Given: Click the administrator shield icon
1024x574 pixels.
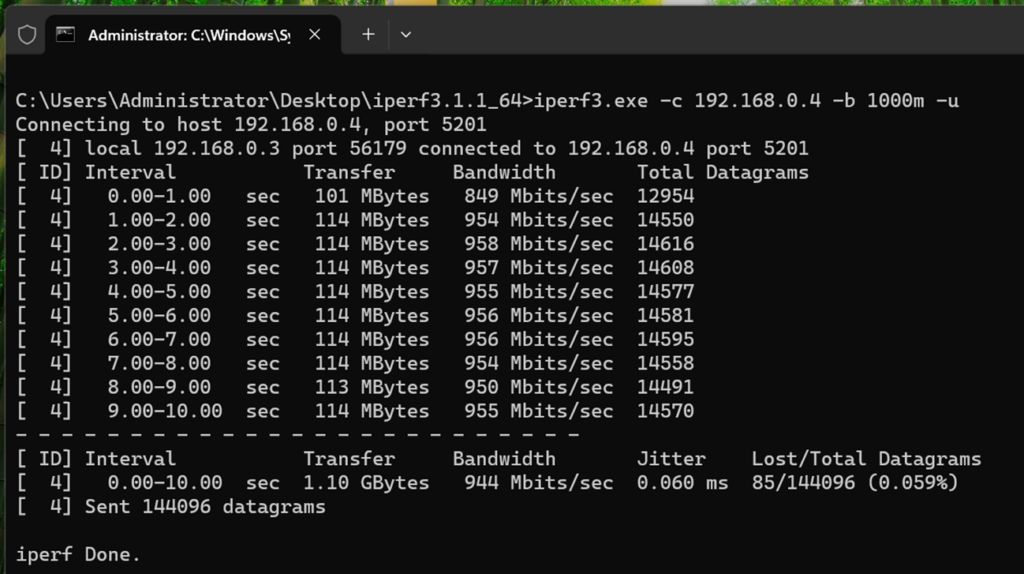Looking at the screenshot, I should [x=27, y=35].
